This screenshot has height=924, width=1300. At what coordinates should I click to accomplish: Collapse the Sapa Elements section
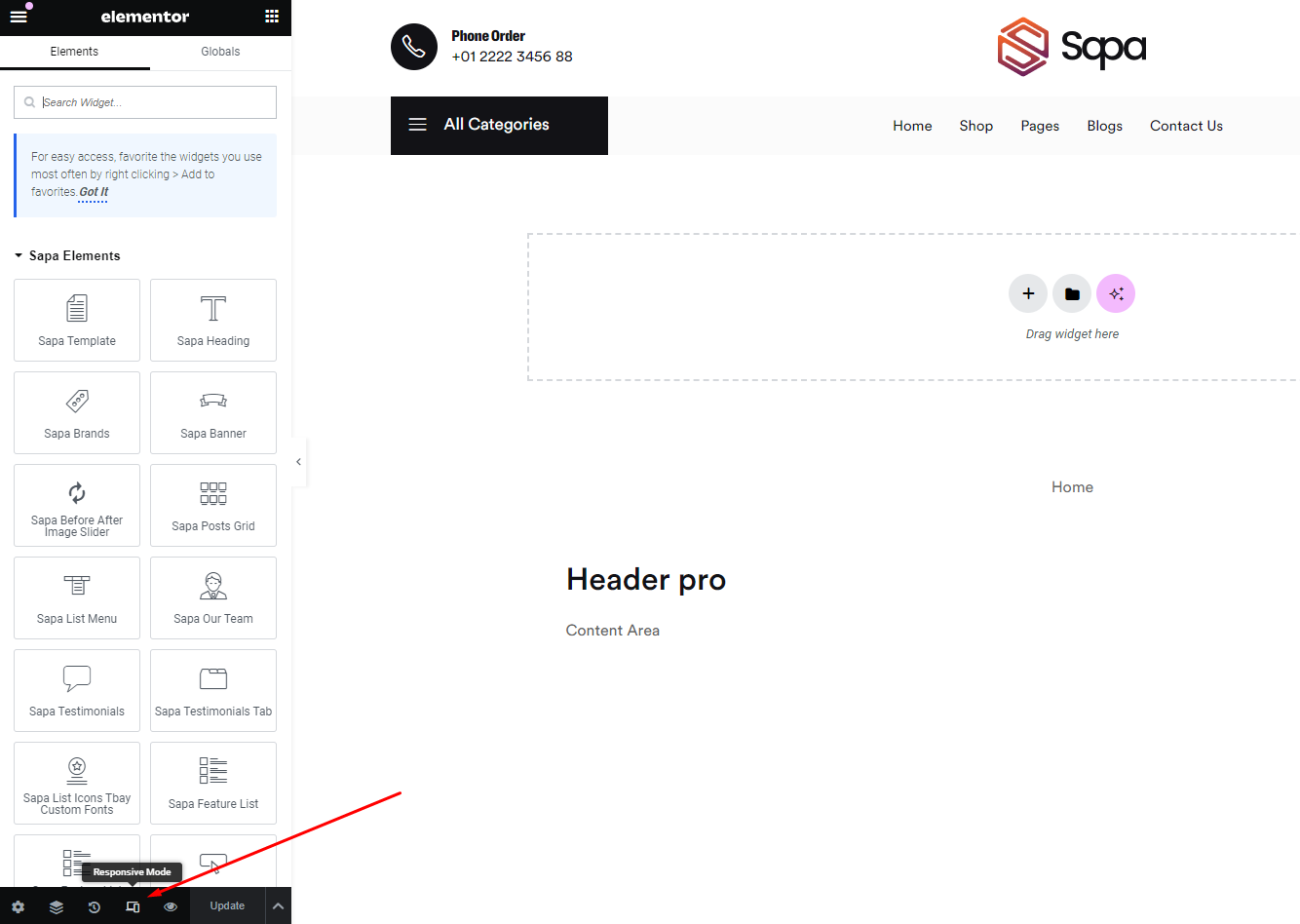point(67,255)
